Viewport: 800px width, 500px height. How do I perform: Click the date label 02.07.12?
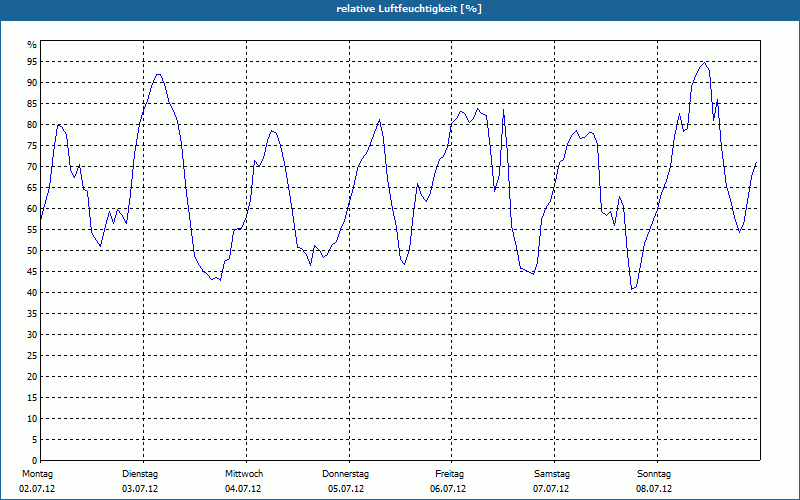[x=37, y=489]
